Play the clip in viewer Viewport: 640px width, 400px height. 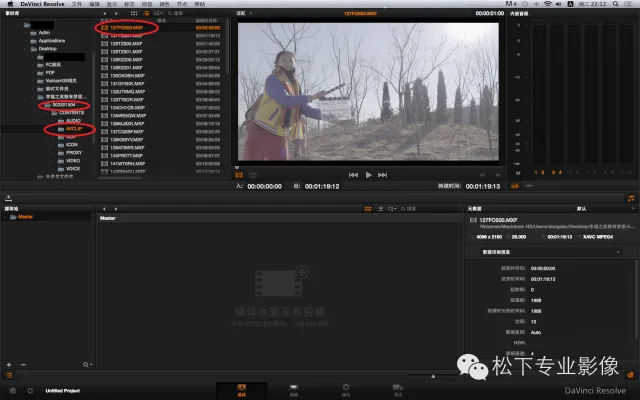coord(368,175)
